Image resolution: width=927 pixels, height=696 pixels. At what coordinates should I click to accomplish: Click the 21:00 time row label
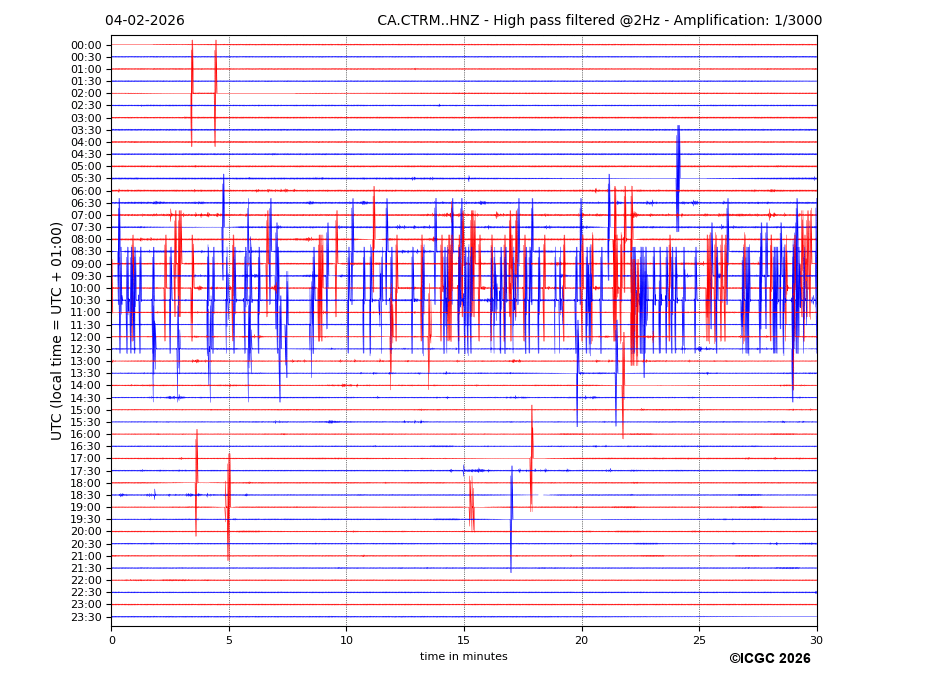(86, 556)
